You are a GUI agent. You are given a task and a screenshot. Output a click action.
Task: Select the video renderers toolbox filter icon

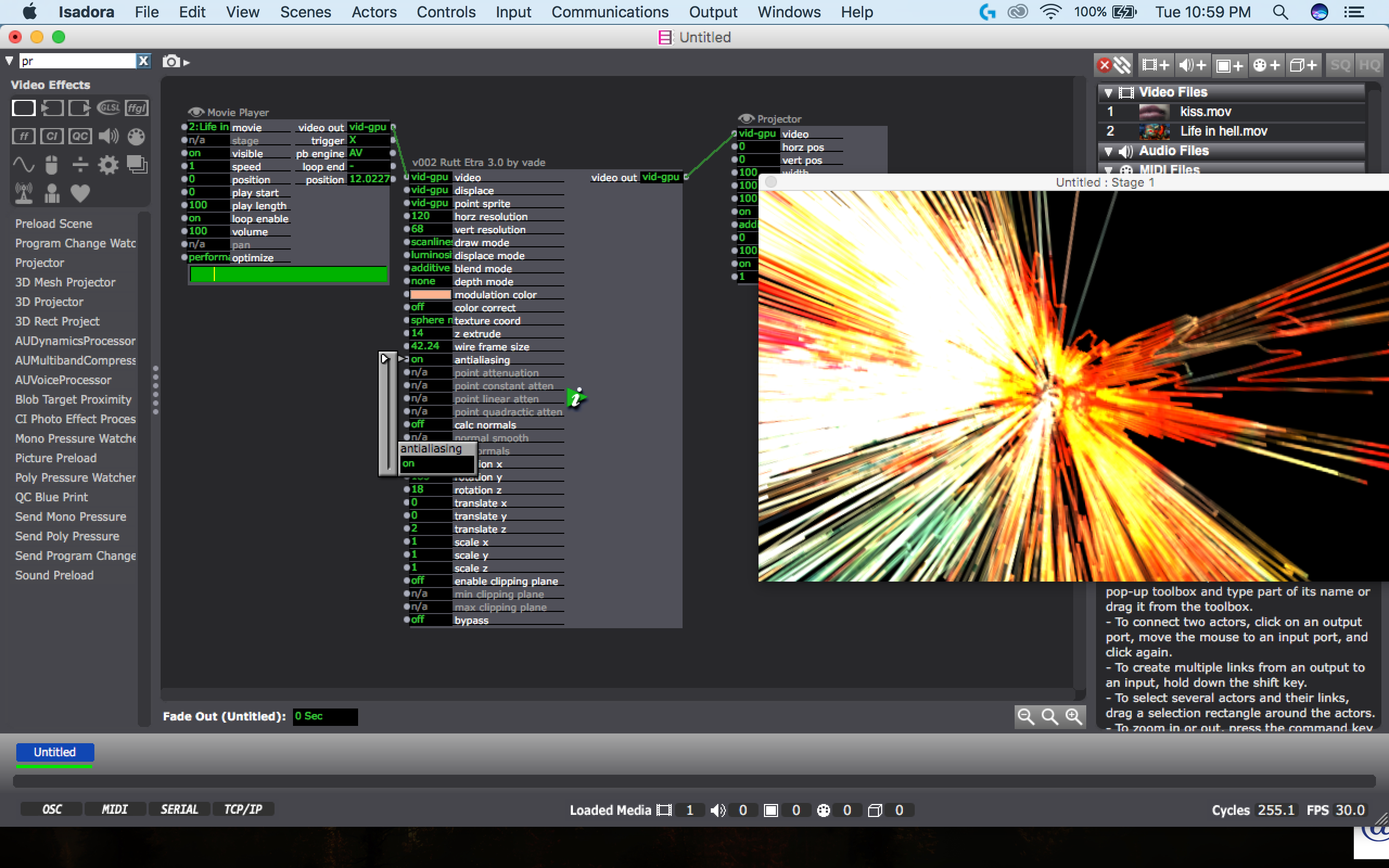[x=80, y=108]
